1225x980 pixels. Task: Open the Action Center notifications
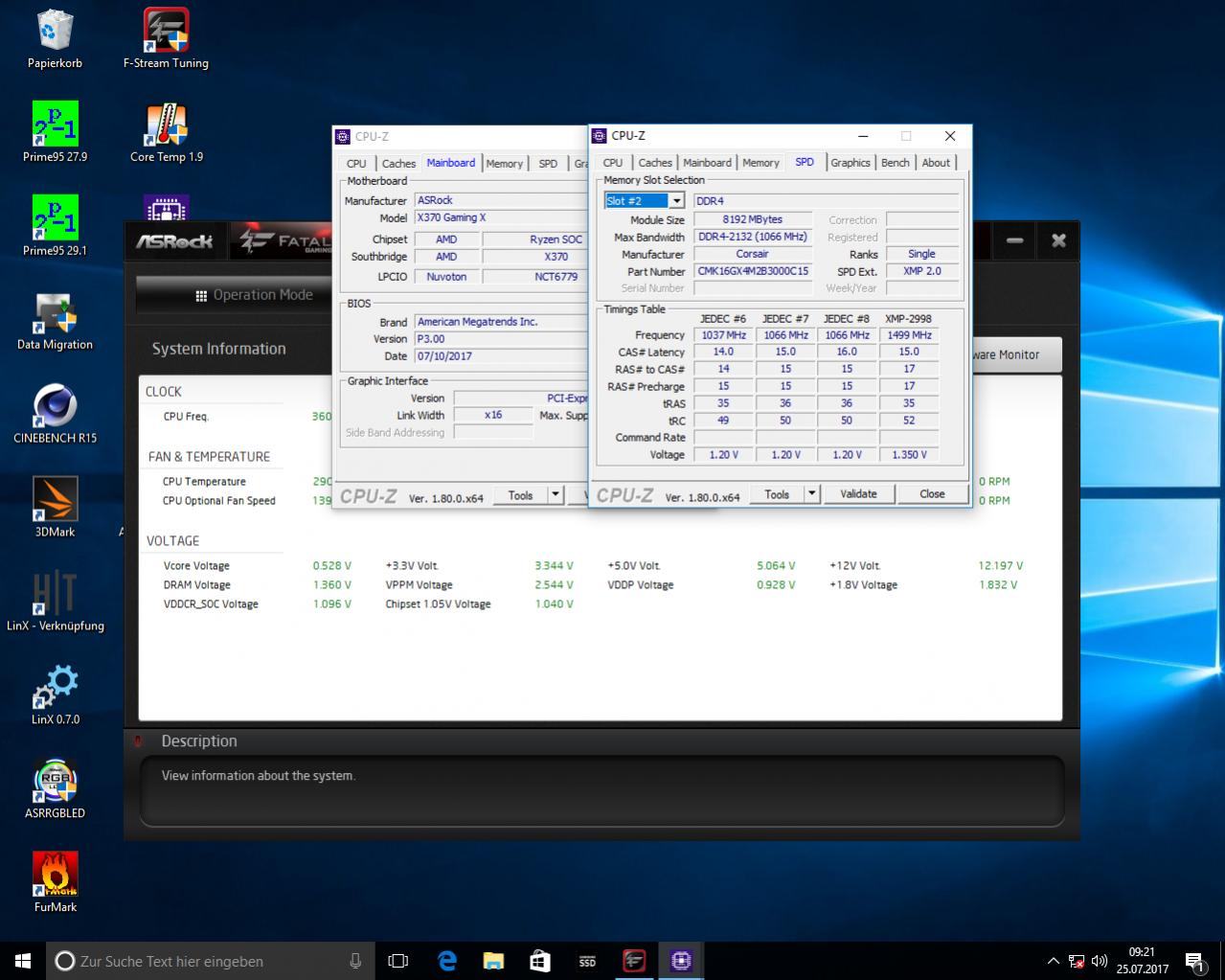click(x=1195, y=961)
